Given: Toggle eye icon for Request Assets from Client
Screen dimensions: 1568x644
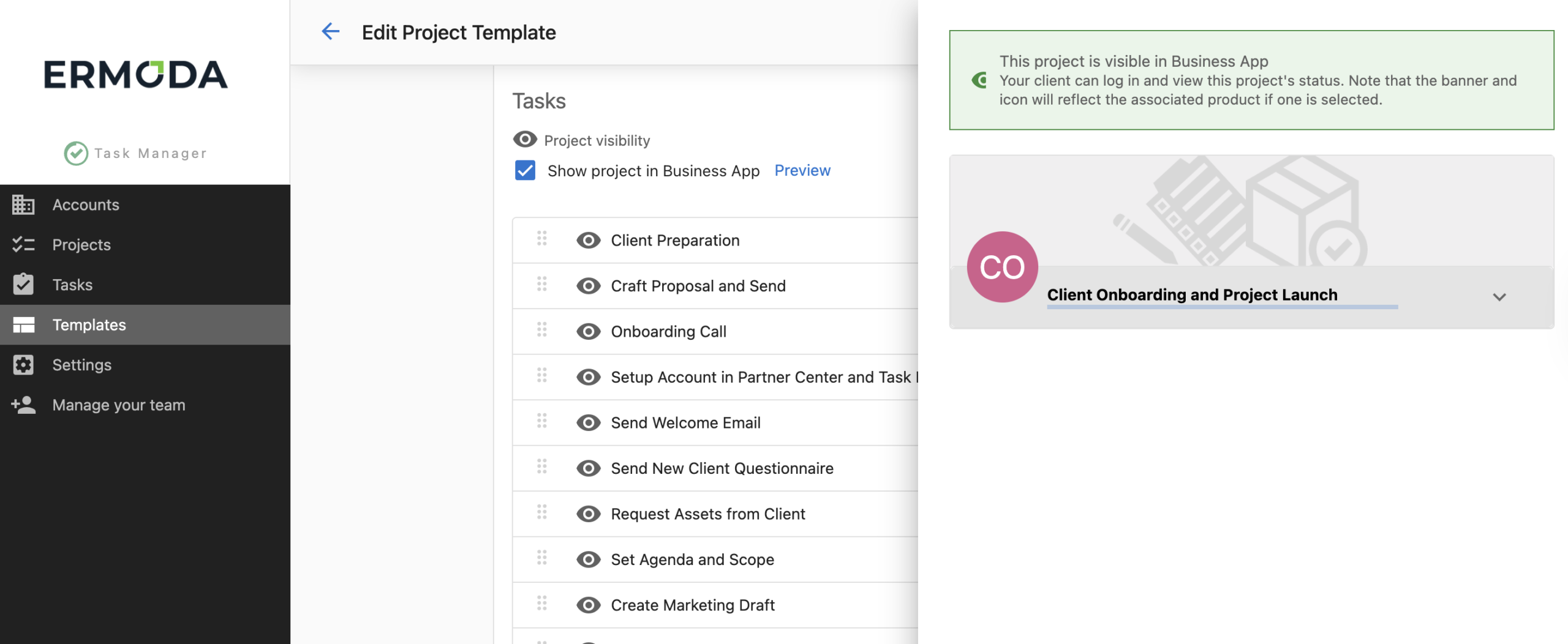Looking at the screenshot, I should (588, 514).
